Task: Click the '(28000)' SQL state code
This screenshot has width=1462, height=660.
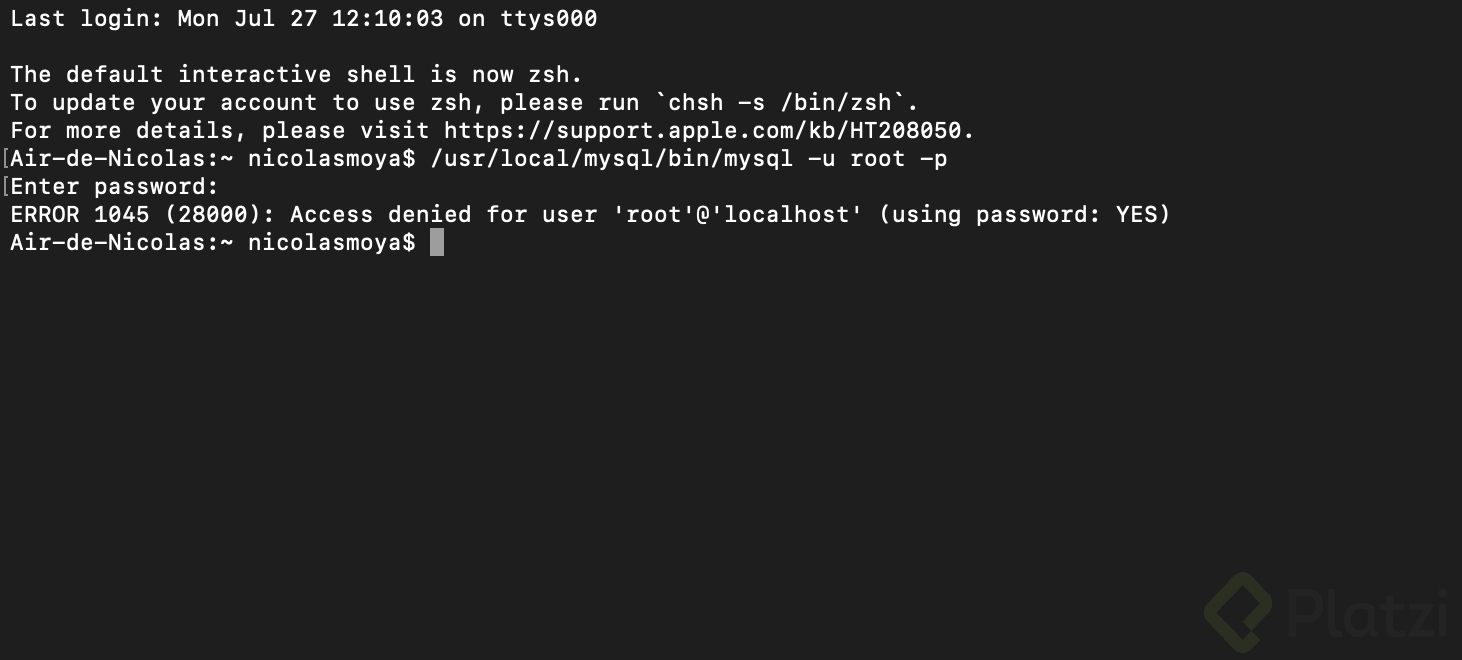Action: click(x=219, y=214)
